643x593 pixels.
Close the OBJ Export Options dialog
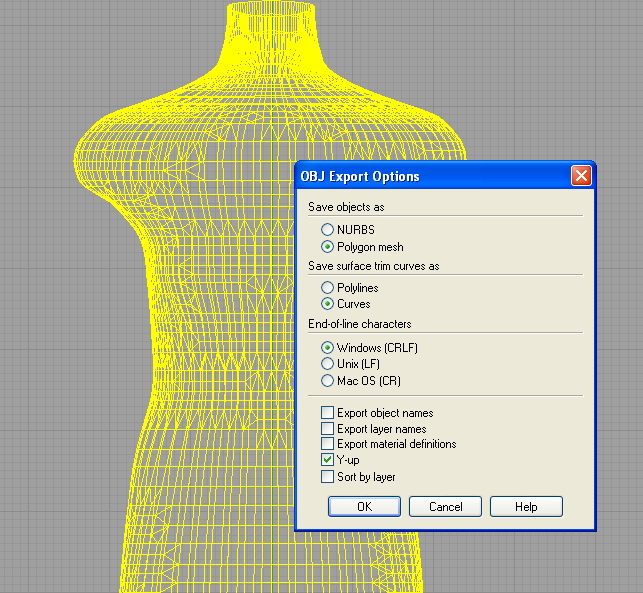click(x=581, y=176)
